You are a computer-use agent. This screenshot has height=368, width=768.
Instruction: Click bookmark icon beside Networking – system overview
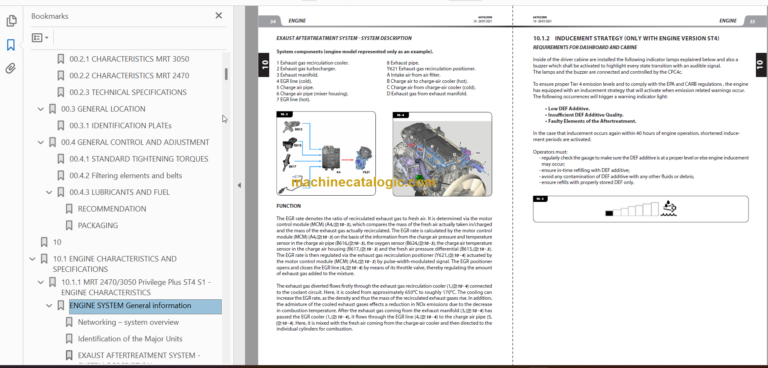pos(69,322)
